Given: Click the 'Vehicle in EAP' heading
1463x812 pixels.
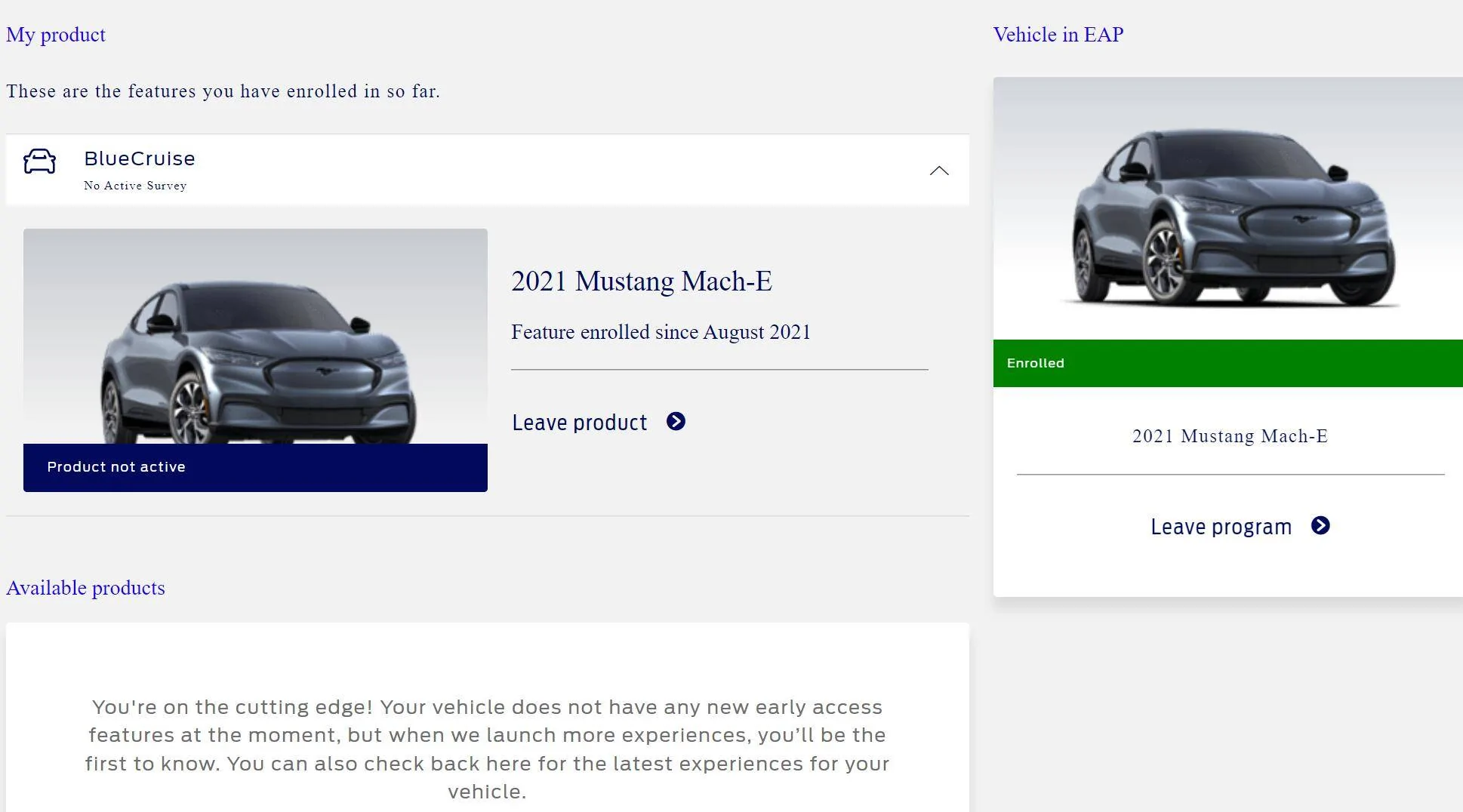Looking at the screenshot, I should click(x=1058, y=35).
